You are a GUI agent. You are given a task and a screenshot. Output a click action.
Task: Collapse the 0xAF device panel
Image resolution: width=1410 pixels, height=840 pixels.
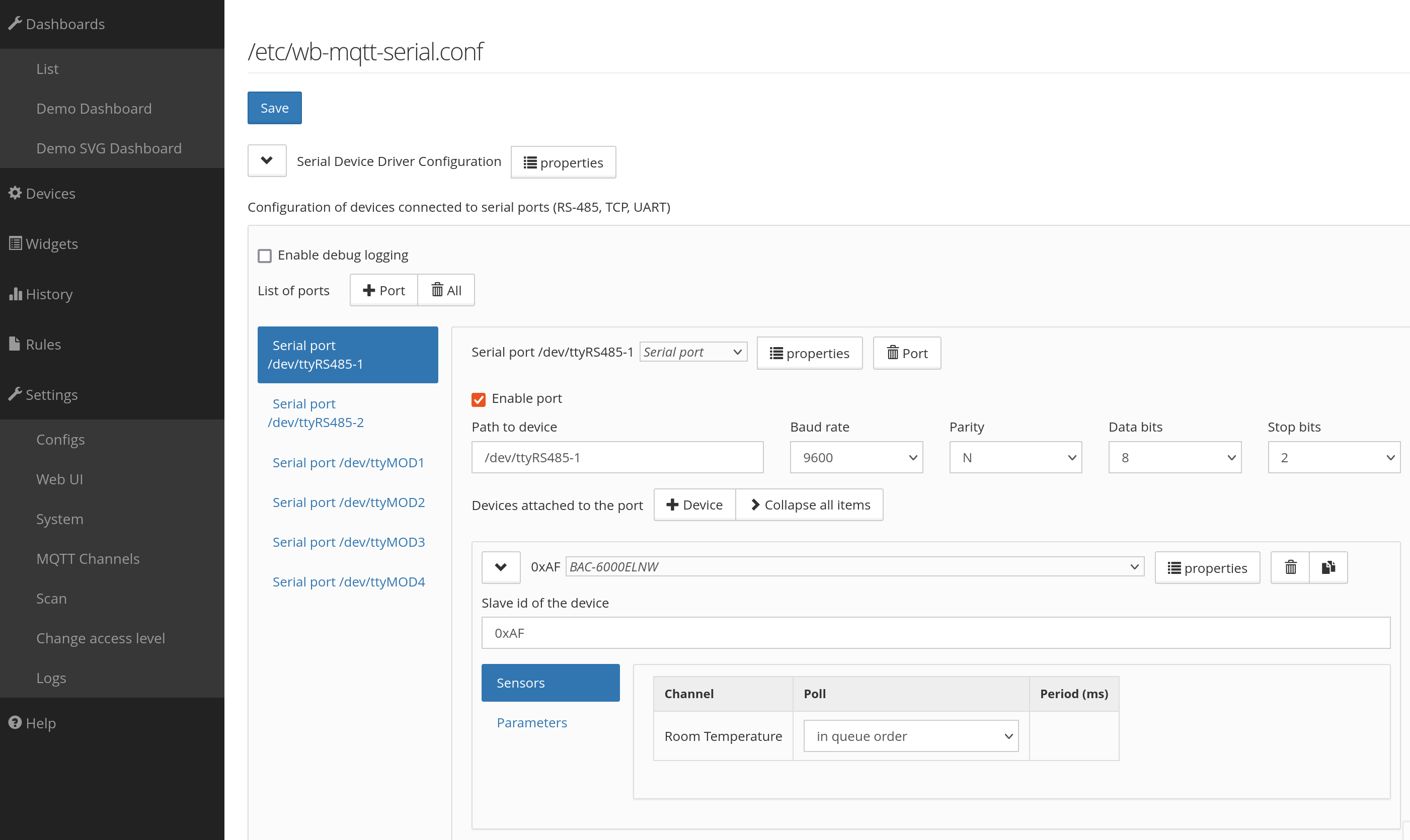point(501,567)
